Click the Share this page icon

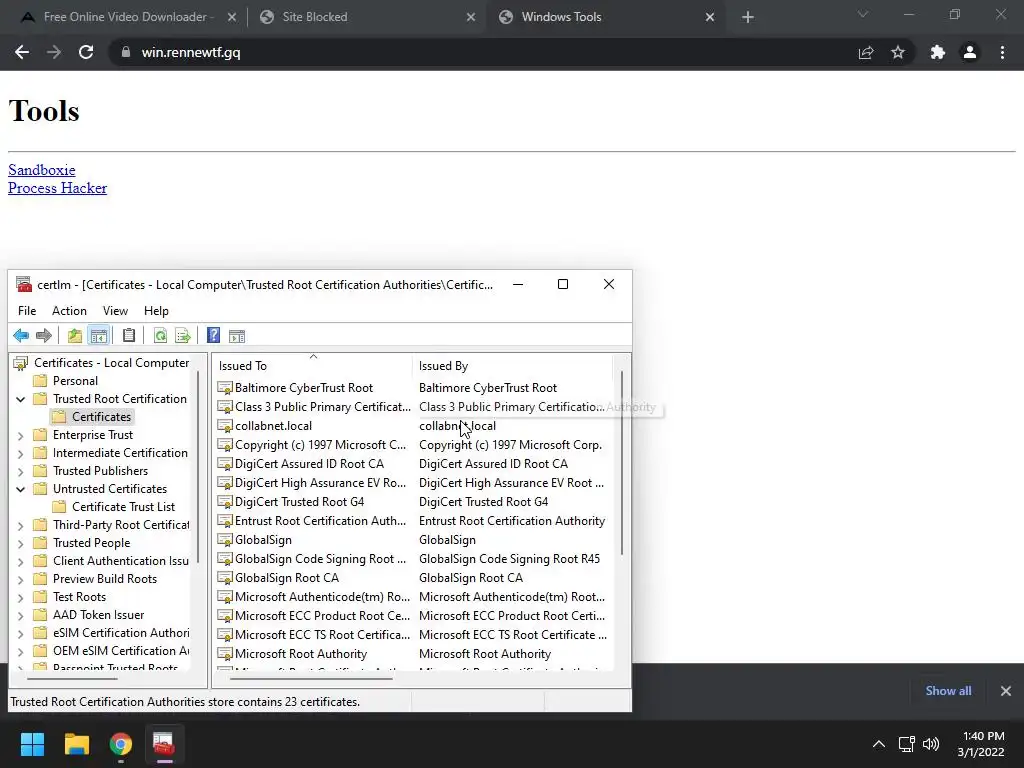point(866,52)
